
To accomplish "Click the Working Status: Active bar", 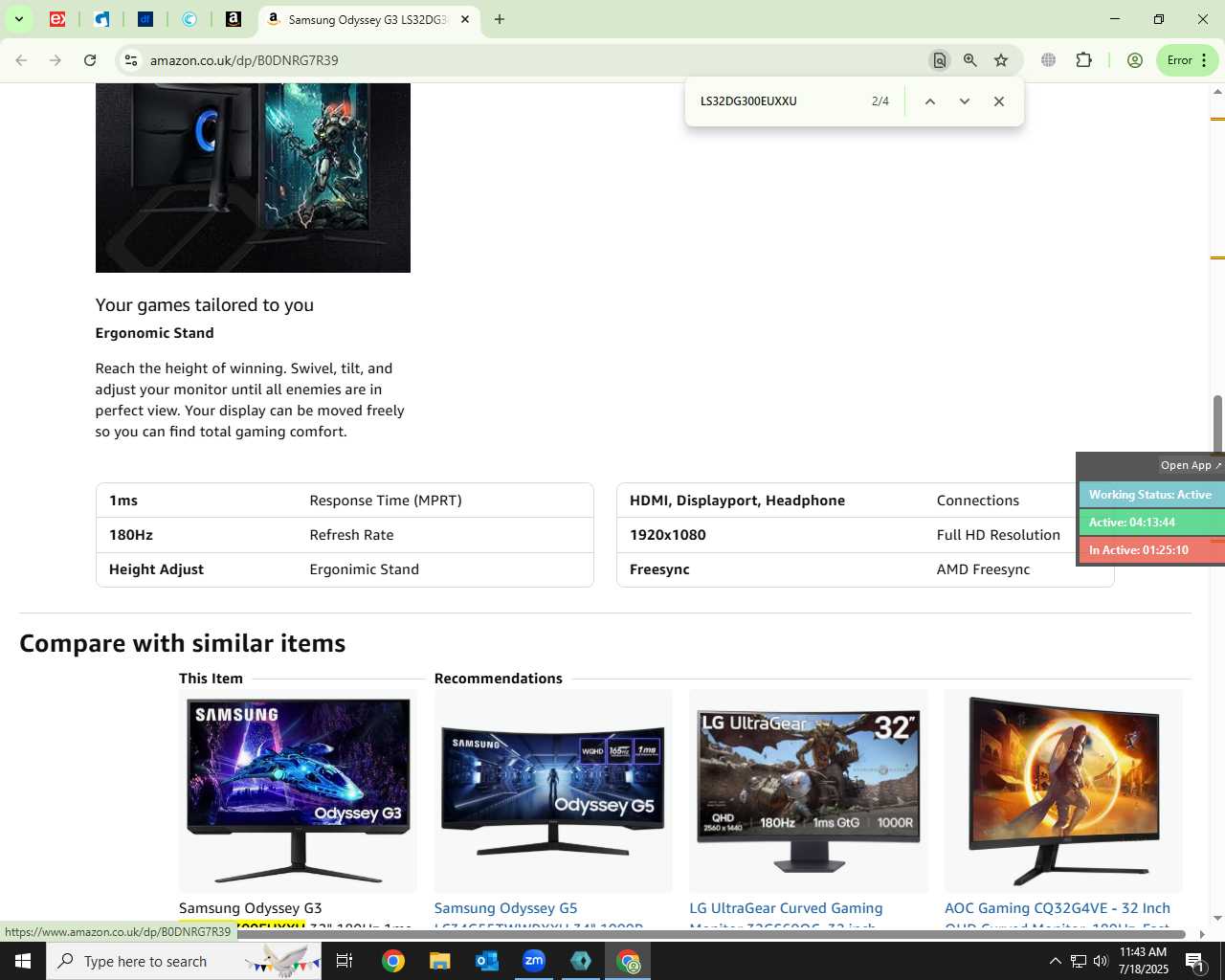I will click(x=1152, y=495).
